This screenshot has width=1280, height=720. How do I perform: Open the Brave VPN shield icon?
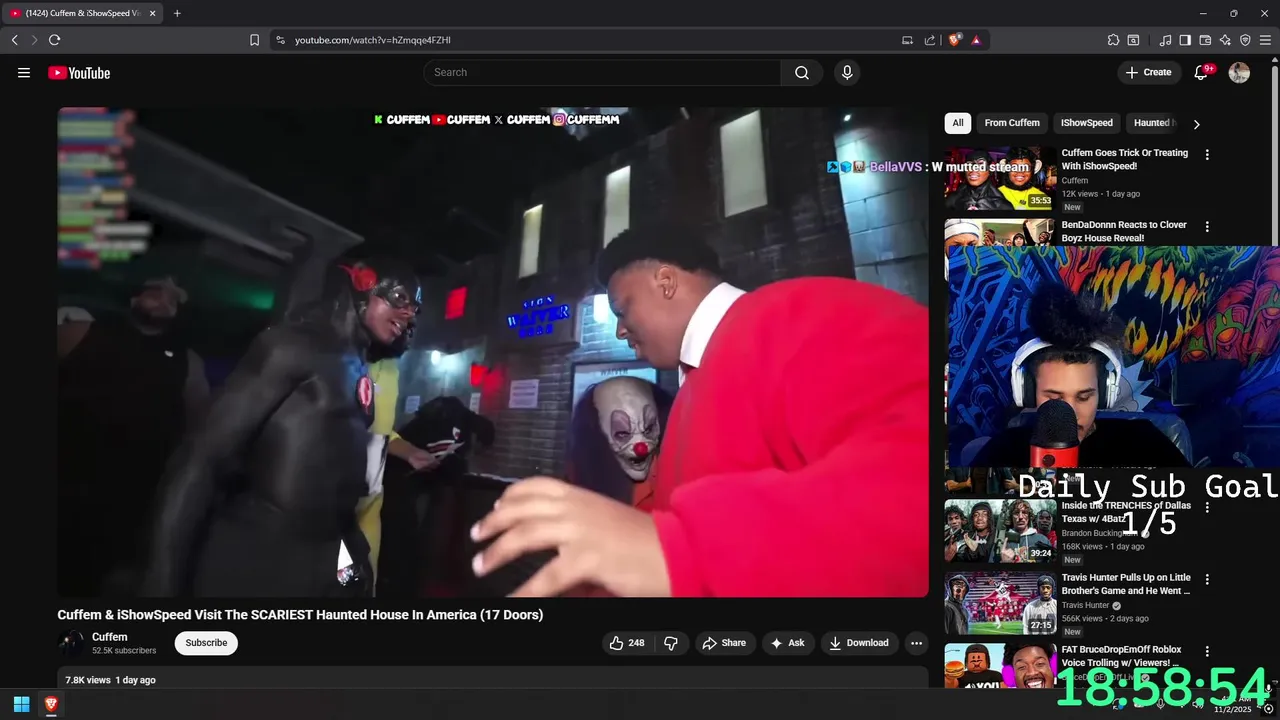pos(1245,40)
